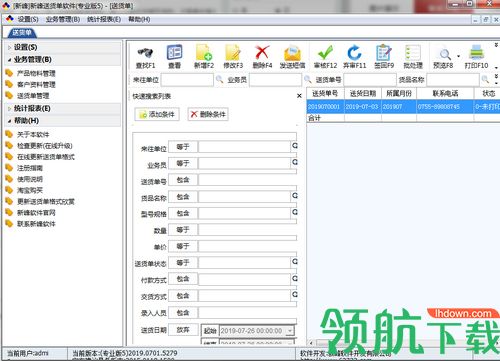Viewport: 500px width, 361px height.
Task: Print using the 打印F10 printer icon
Action: click(x=477, y=53)
